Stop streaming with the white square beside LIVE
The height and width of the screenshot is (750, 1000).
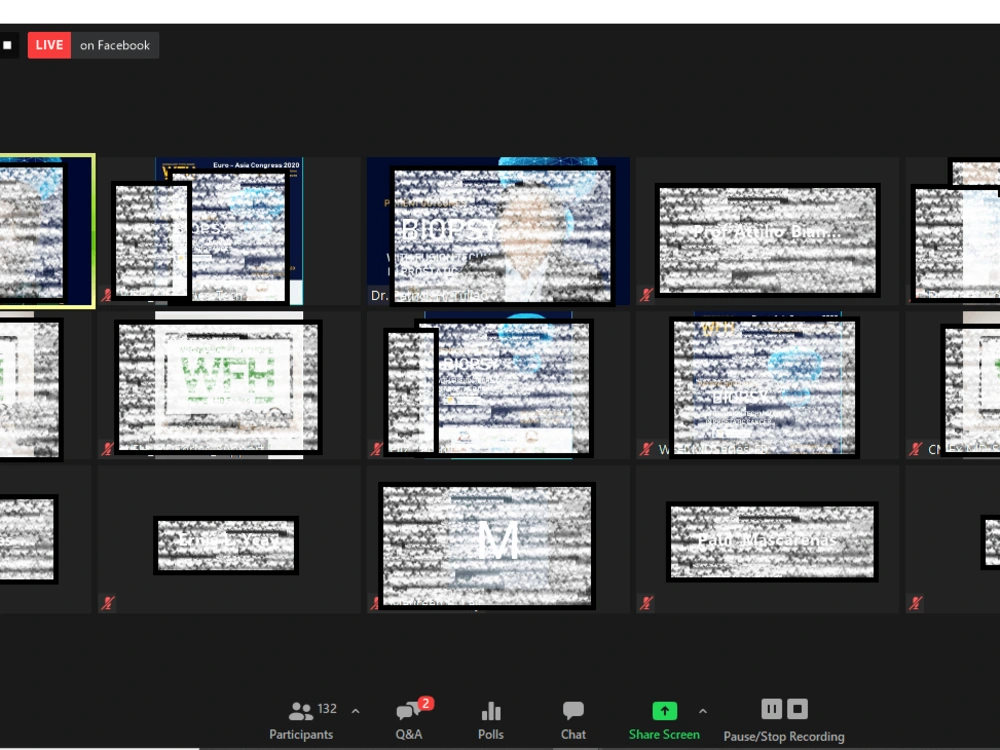10,44
